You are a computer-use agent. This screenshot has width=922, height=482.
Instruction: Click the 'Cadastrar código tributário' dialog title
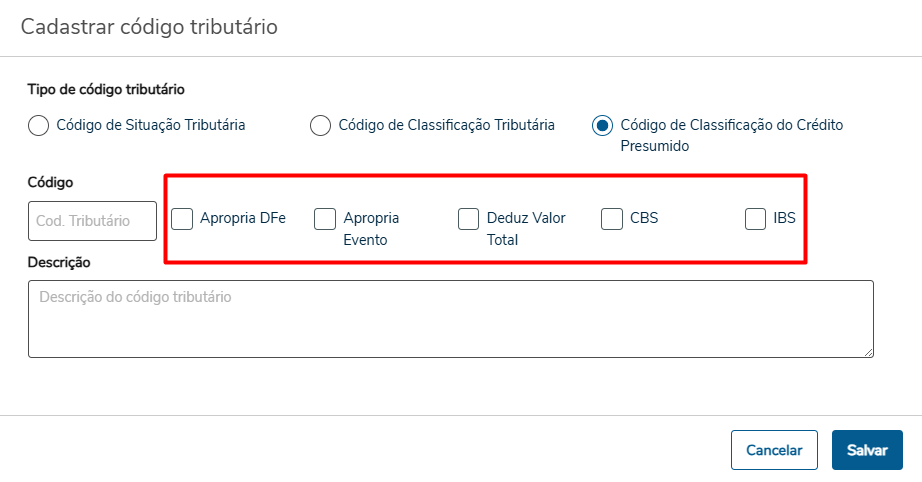(149, 27)
